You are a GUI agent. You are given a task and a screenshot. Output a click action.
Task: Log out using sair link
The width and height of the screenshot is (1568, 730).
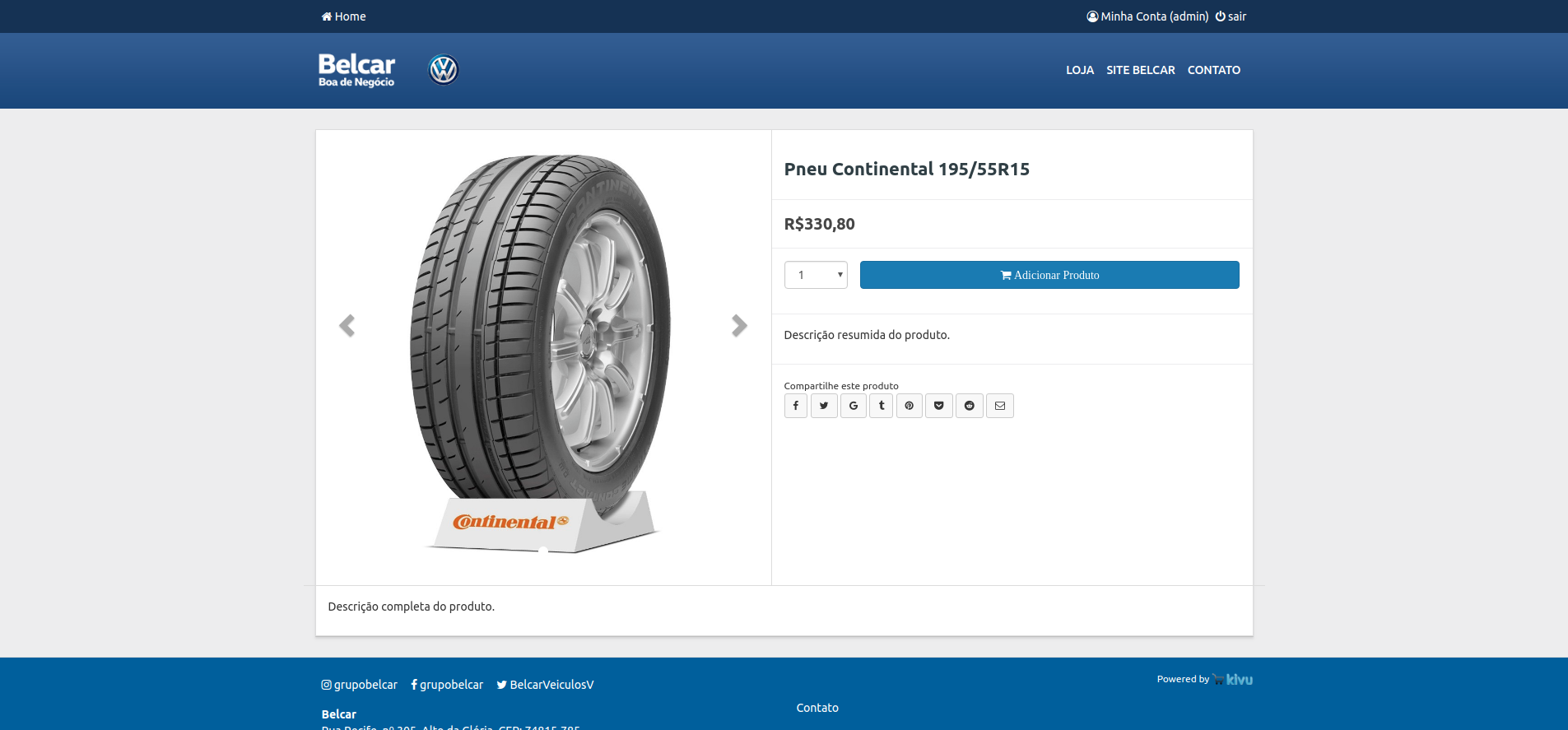pyautogui.click(x=1231, y=16)
